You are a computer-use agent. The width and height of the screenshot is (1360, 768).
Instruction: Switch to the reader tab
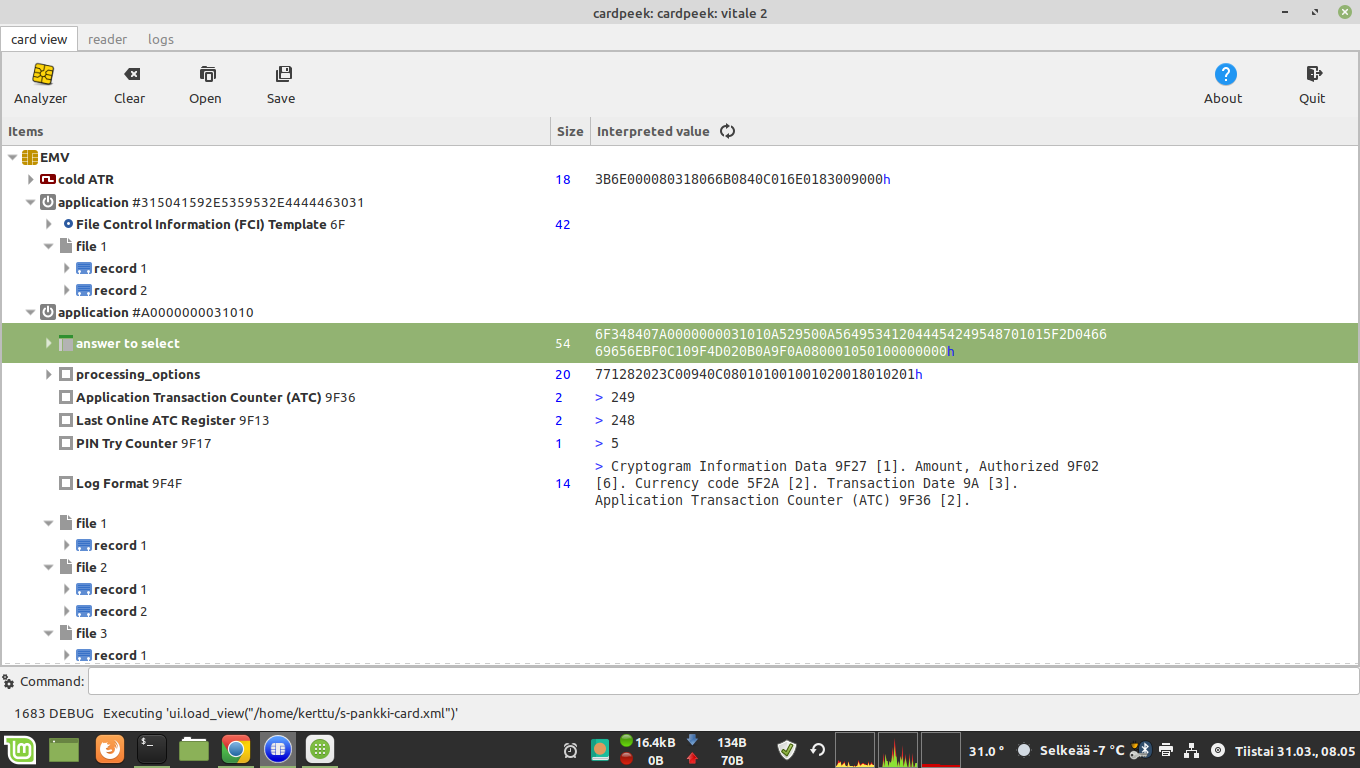[x=107, y=40]
